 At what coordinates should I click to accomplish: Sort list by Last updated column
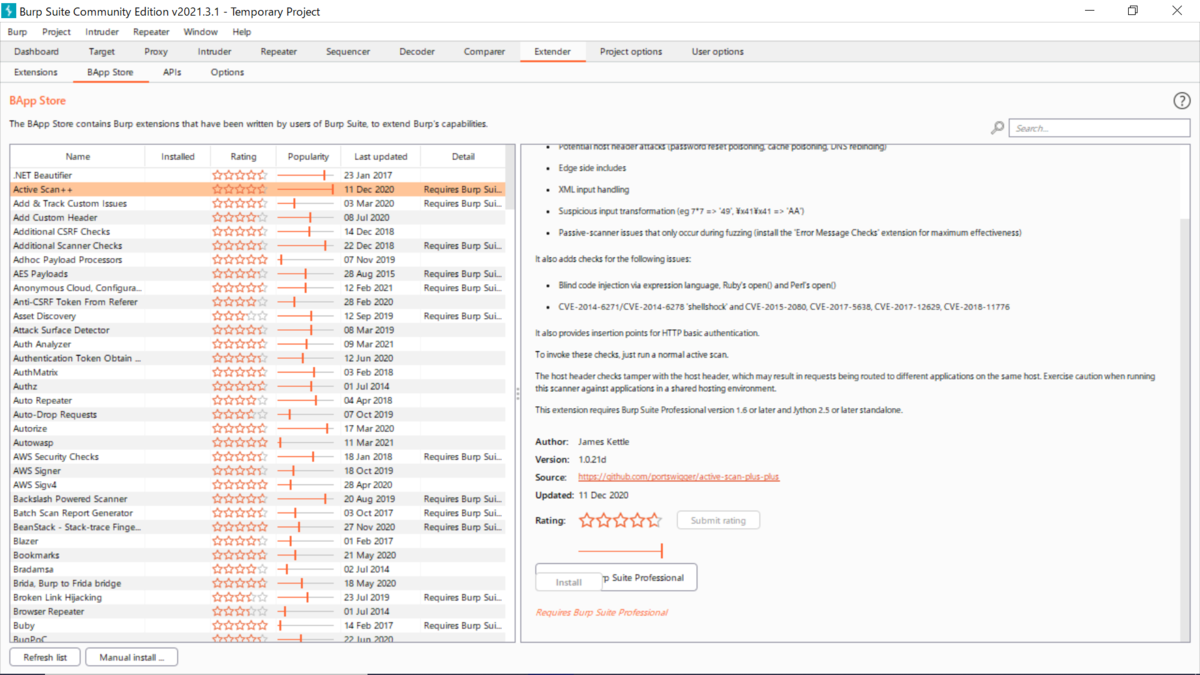(381, 157)
